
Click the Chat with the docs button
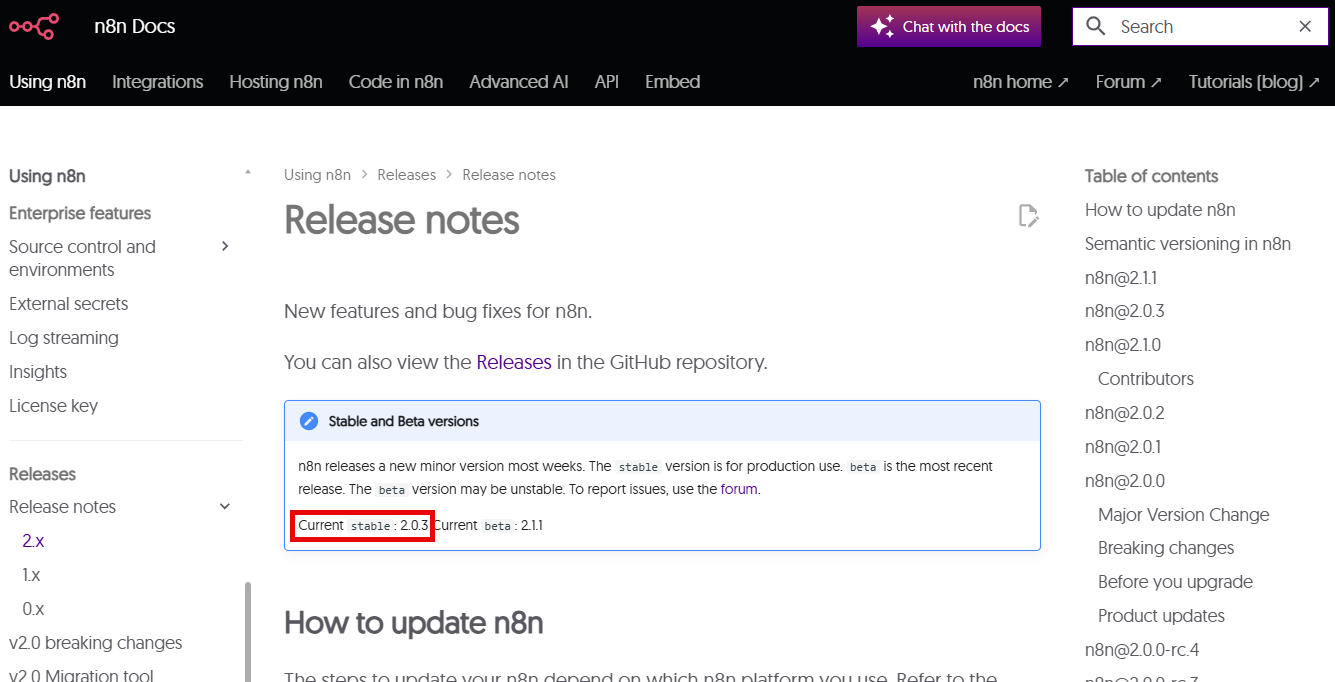948,27
